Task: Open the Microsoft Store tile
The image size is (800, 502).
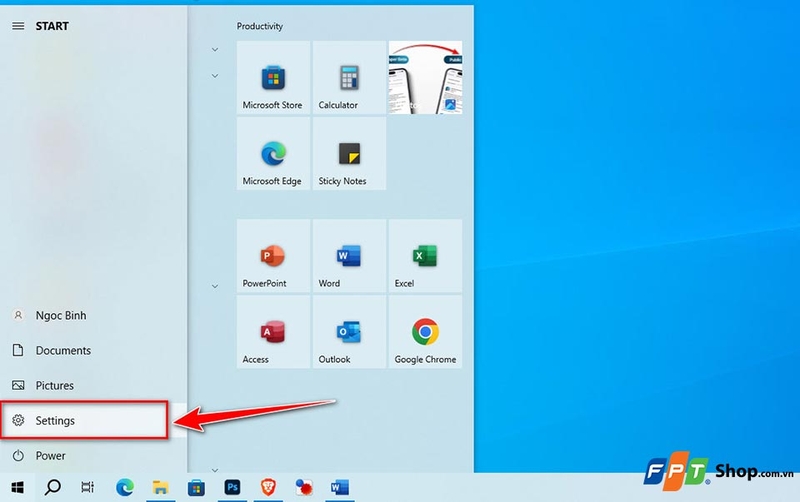Action: pyautogui.click(x=273, y=78)
